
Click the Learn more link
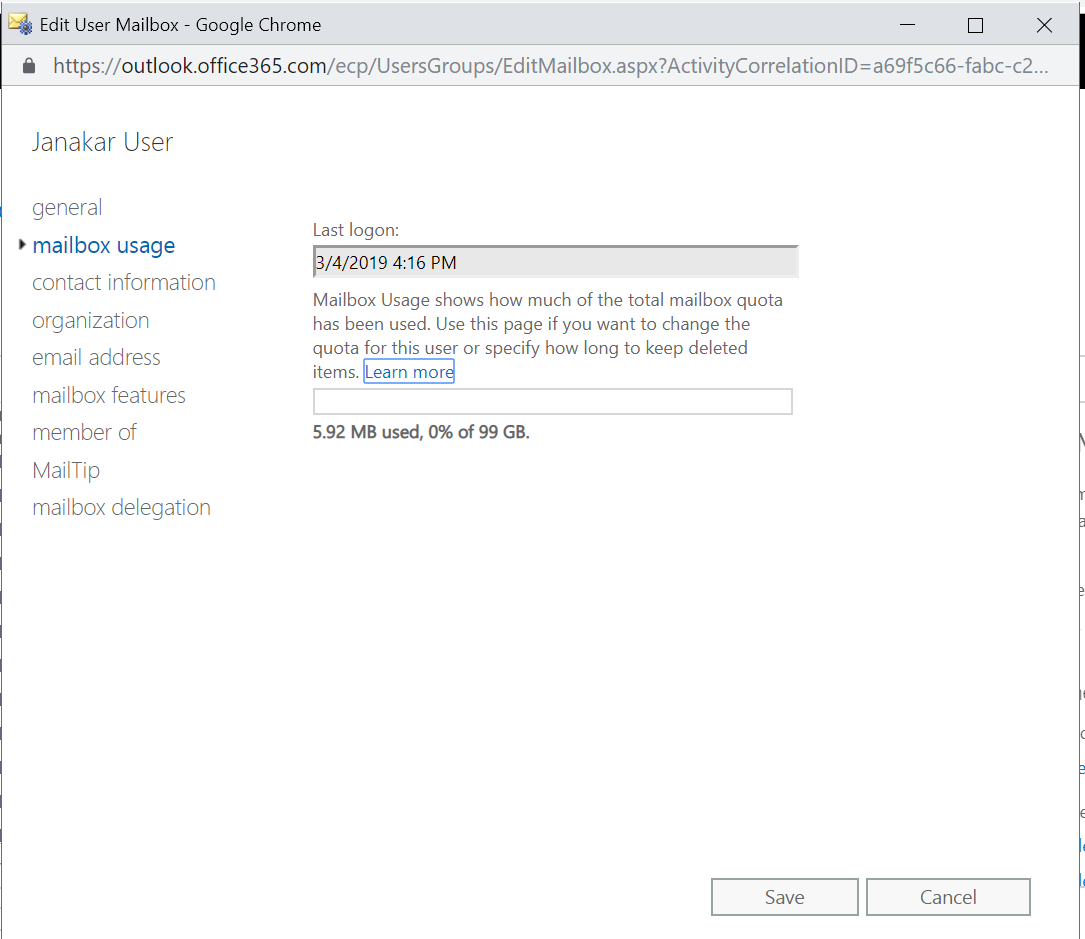[x=409, y=372]
